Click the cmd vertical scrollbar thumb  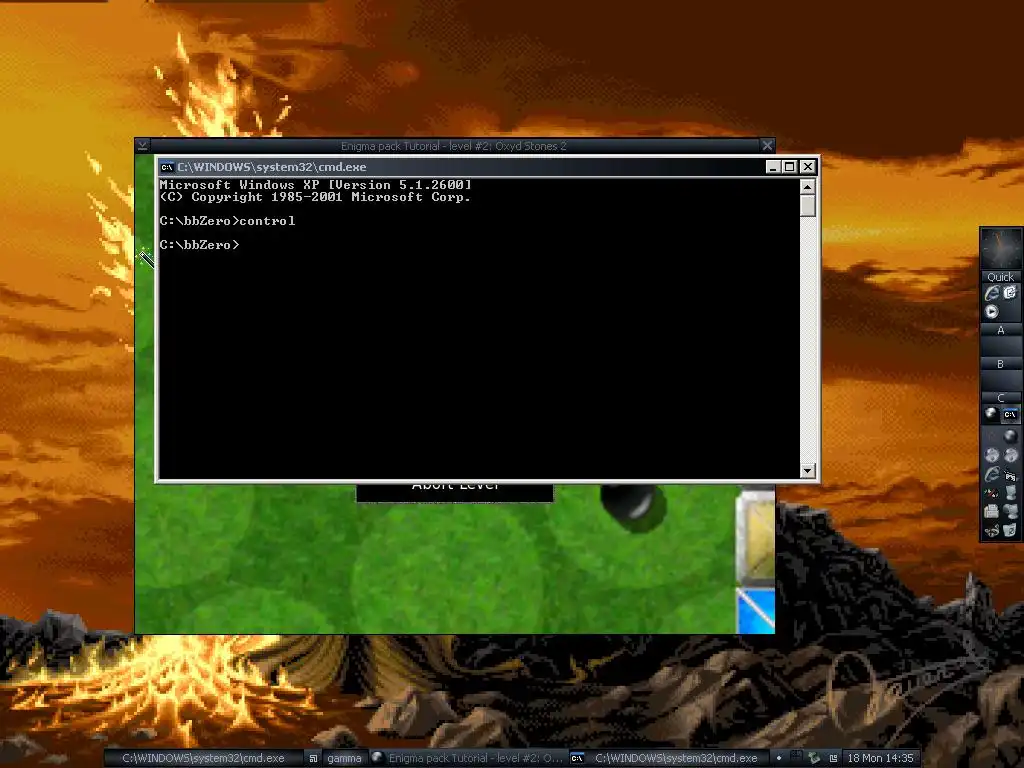pos(808,206)
